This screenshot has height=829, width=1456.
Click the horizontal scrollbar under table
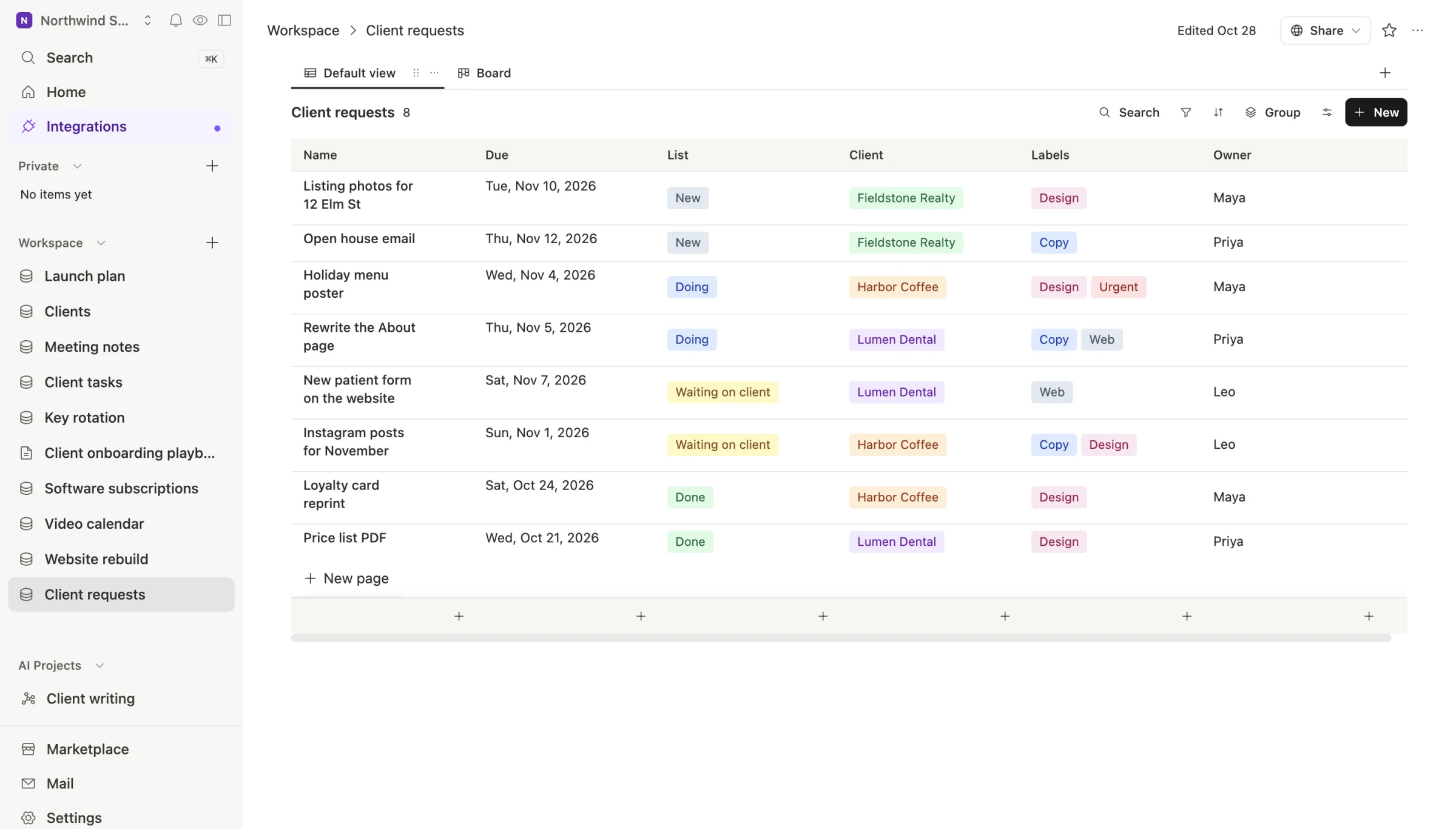pyautogui.click(x=841, y=638)
